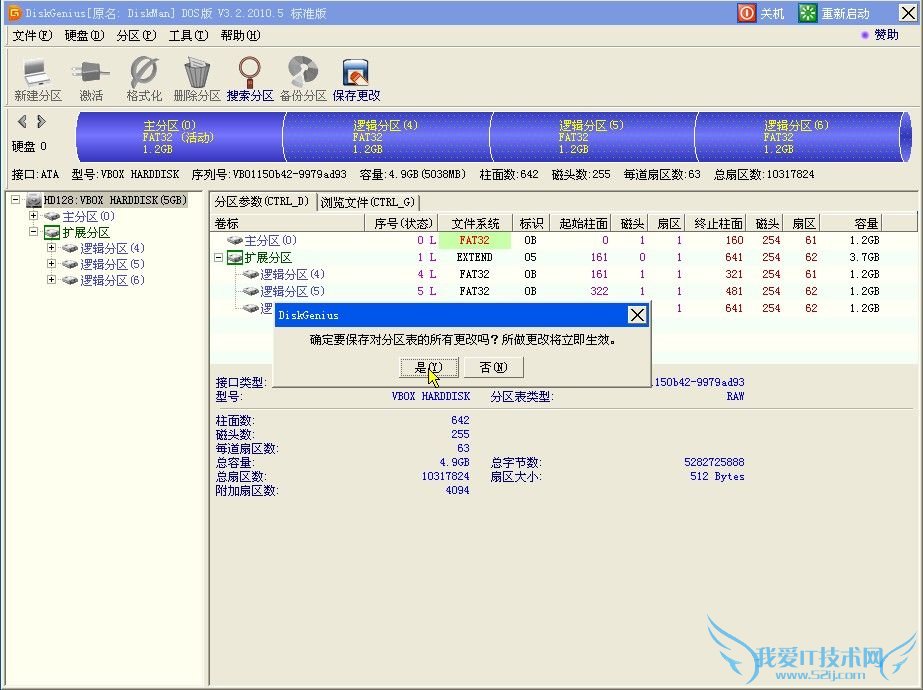The image size is (923, 690).
Task: Open the 帮助(H) menu
Action: point(240,35)
